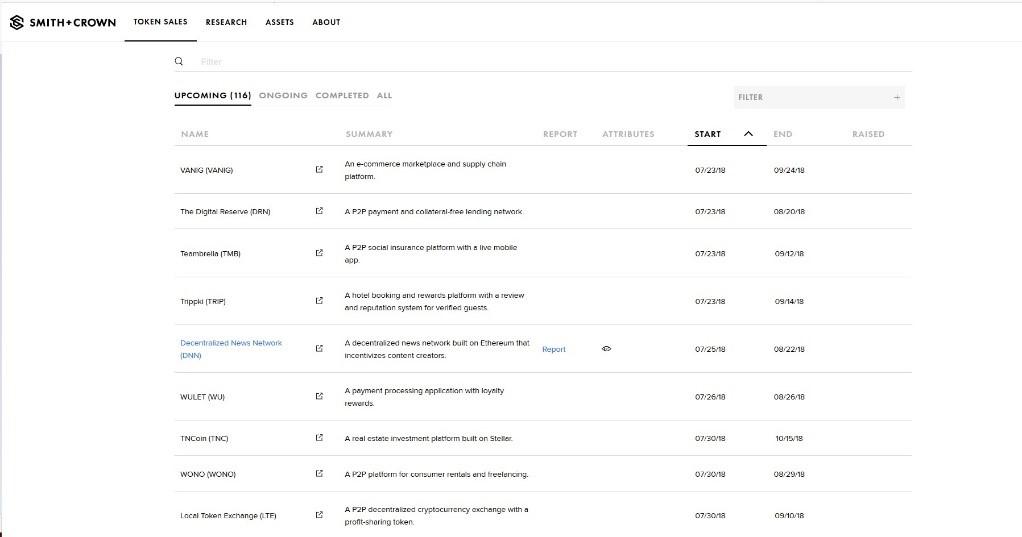Viewport: 1022px width, 537px height.
Task: Click the ATTRIBUTES column header
Action: tap(628, 134)
